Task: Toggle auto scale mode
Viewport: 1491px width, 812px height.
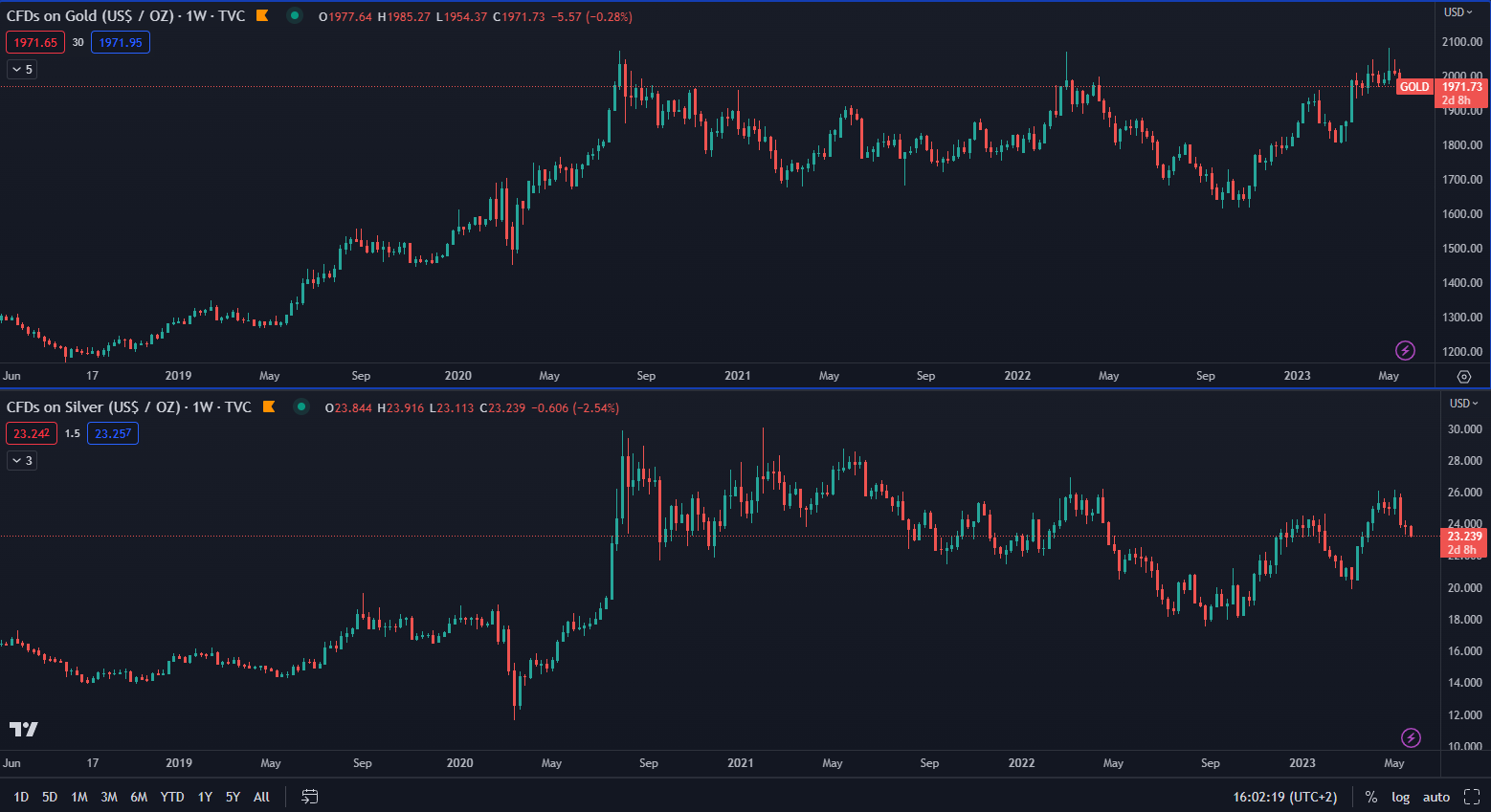Action: 1435,797
